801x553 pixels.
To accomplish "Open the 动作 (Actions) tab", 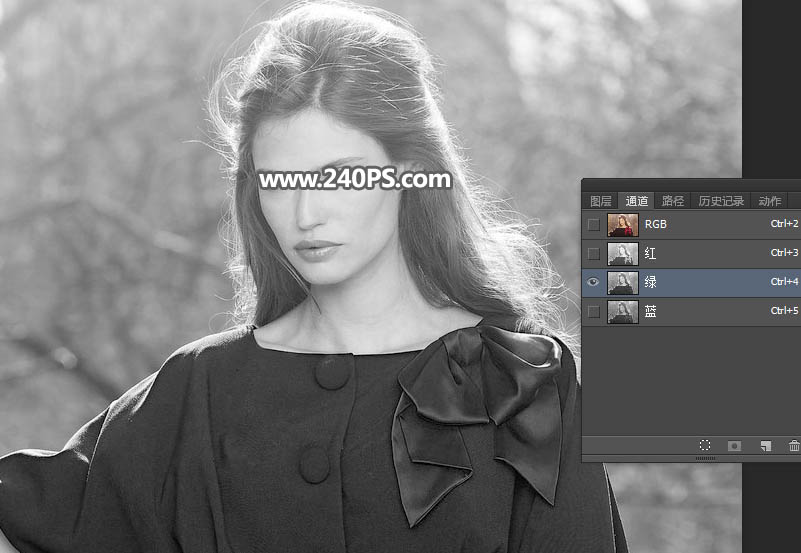I will click(769, 201).
